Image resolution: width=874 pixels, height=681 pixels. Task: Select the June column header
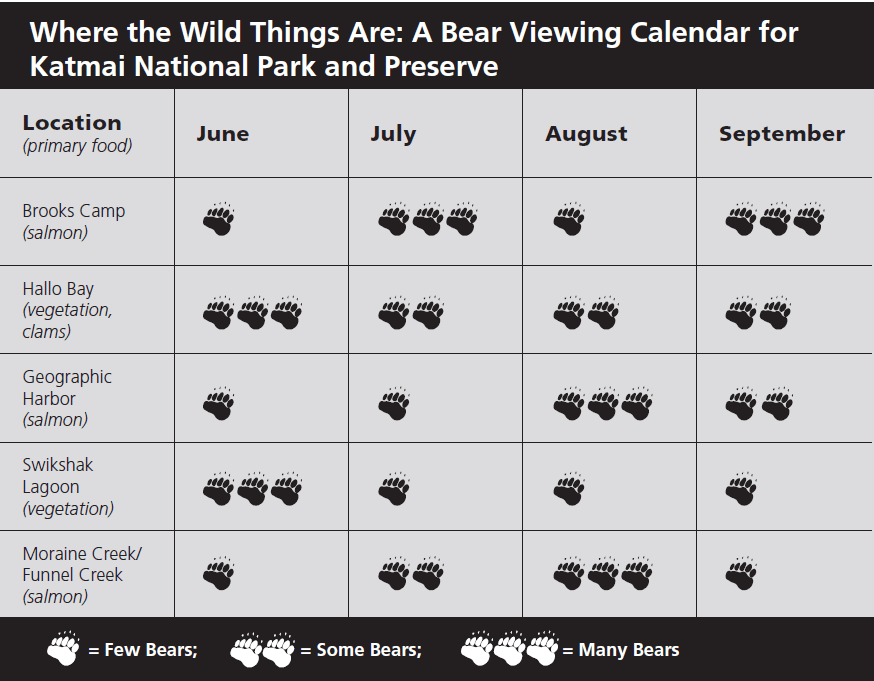coord(222,134)
